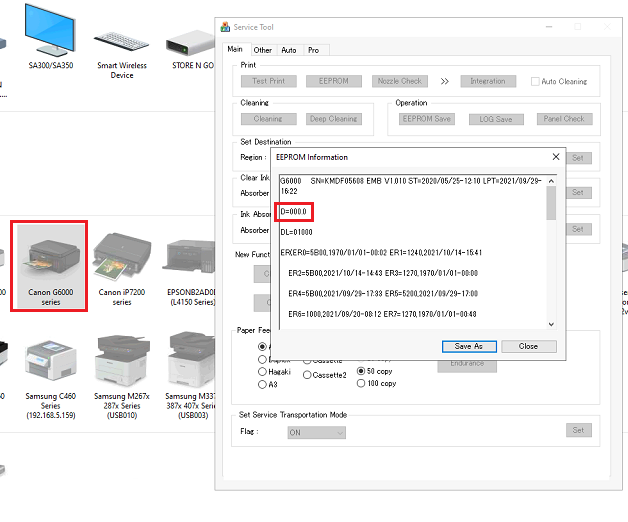The width and height of the screenshot is (628, 522).
Task: Select the Cassette2 radio button
Action: coord(307,375)
